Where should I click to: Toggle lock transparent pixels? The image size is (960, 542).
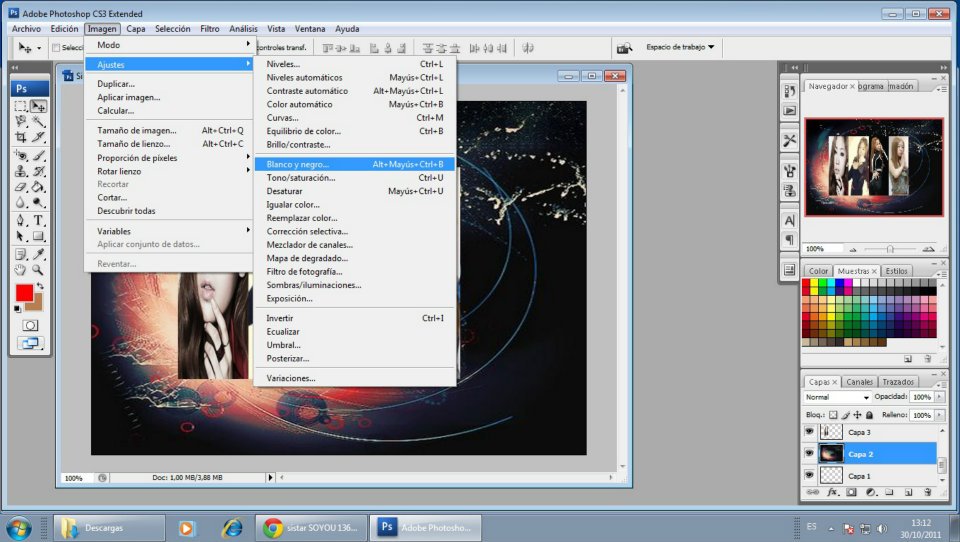coord(833,415)
